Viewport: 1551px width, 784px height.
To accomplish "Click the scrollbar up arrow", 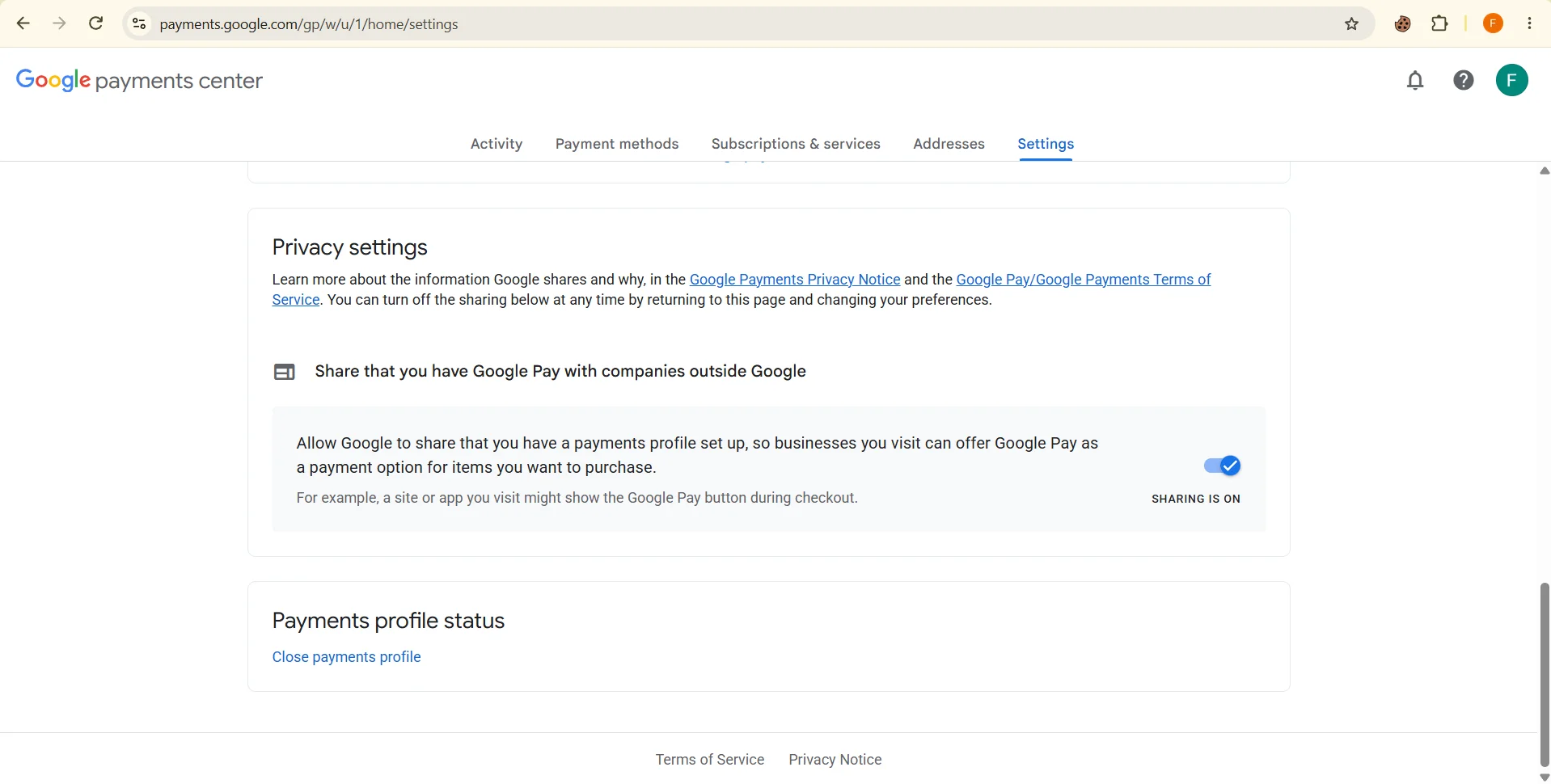I will click(x=1544, y=171).
